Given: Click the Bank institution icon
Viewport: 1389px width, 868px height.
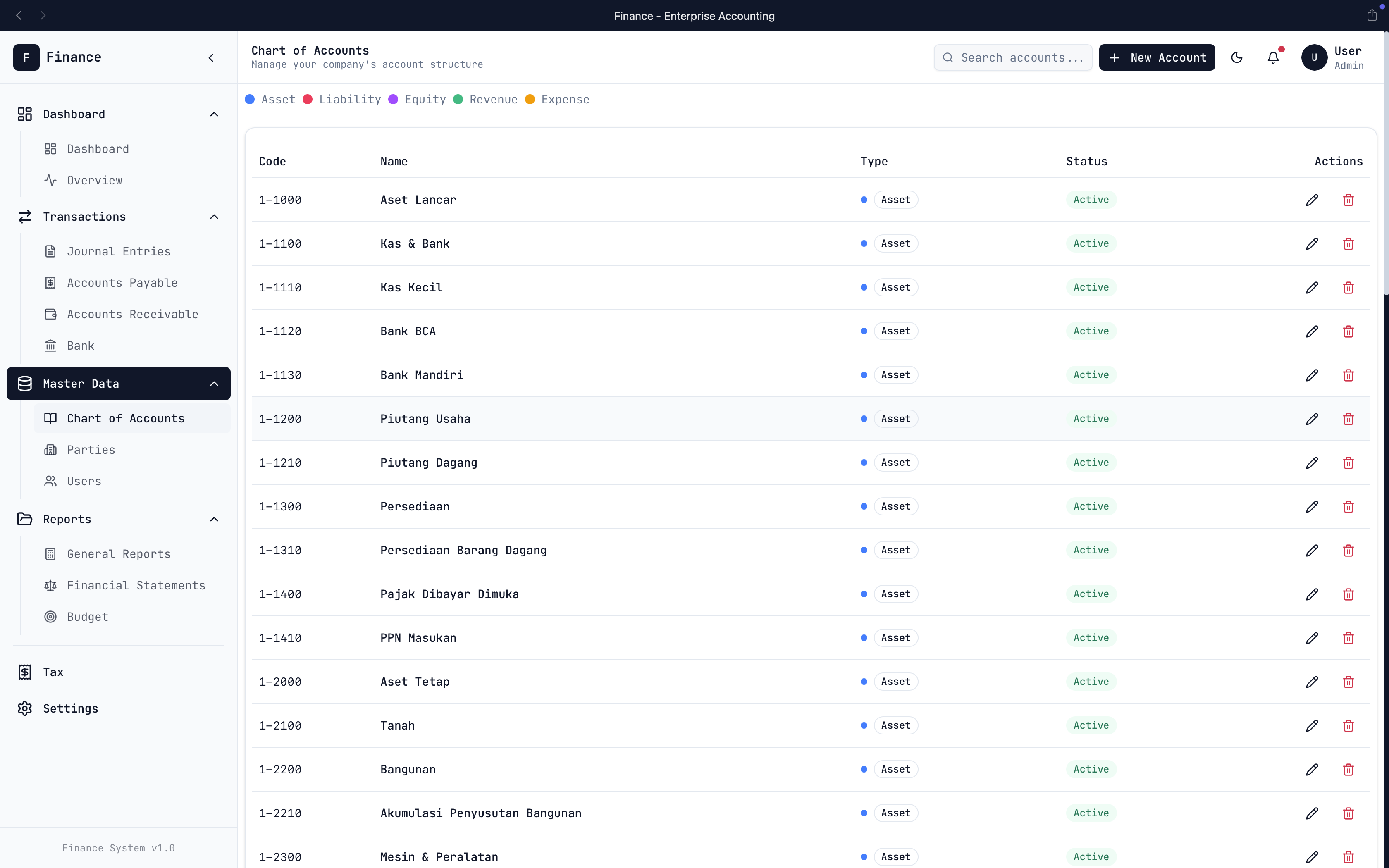Looking at the screenshot, I should (51, 345).
